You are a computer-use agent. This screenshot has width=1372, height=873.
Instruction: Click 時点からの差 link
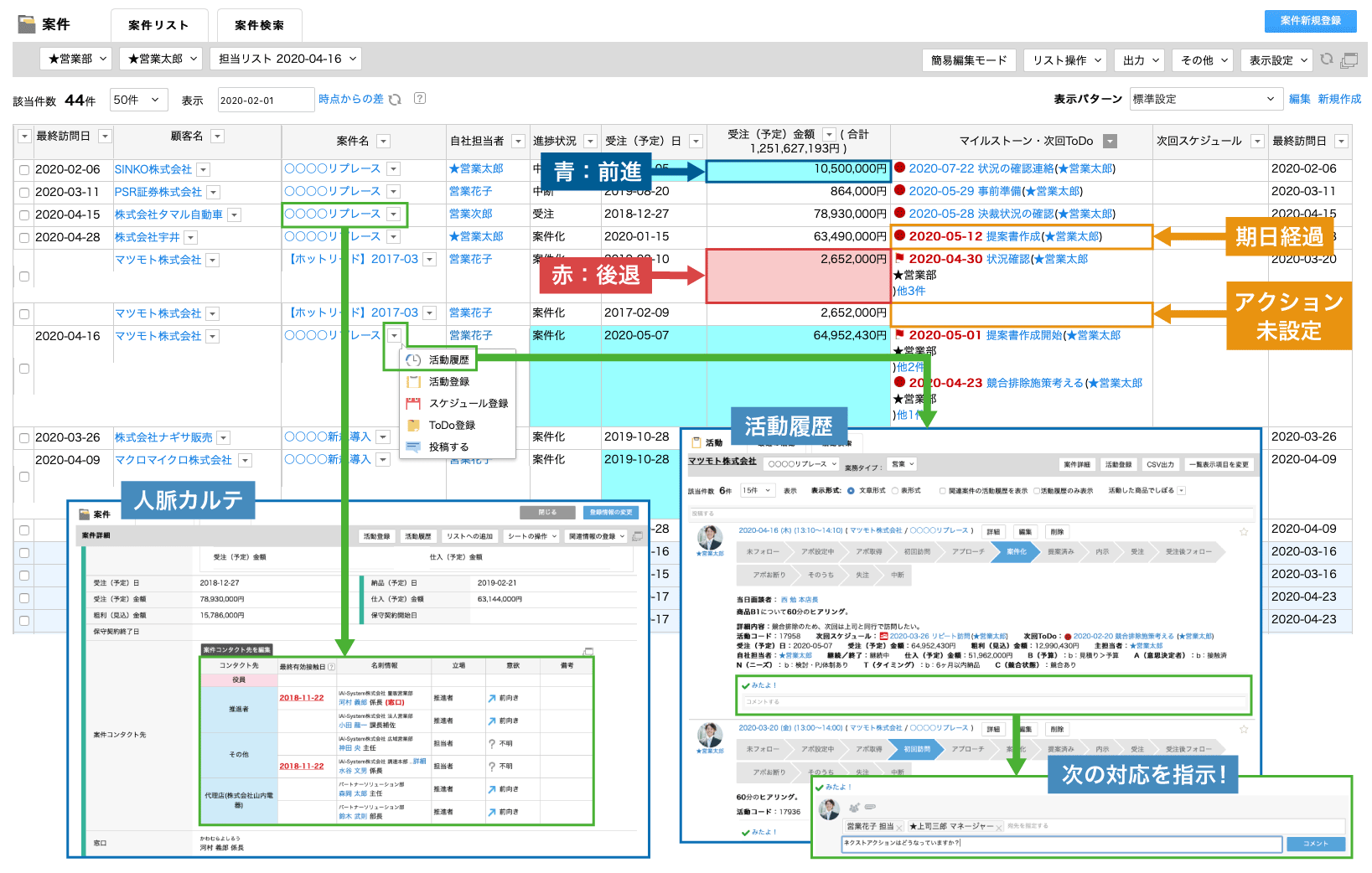point(350,99)
